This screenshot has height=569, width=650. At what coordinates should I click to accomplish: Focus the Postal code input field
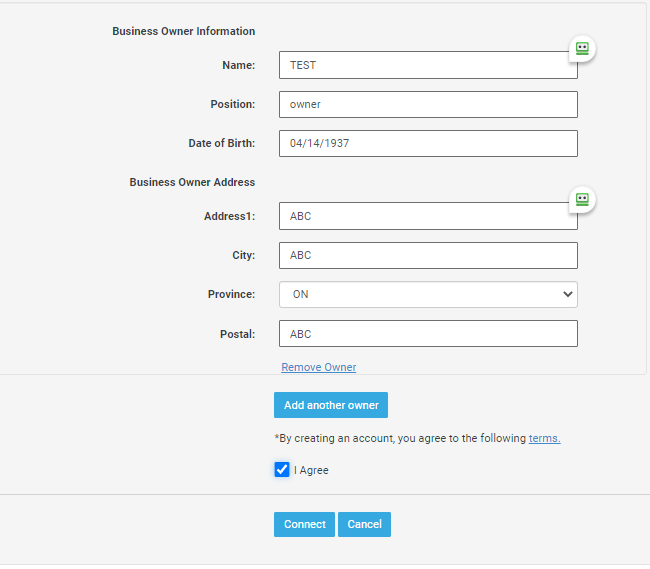pos(427,334)
